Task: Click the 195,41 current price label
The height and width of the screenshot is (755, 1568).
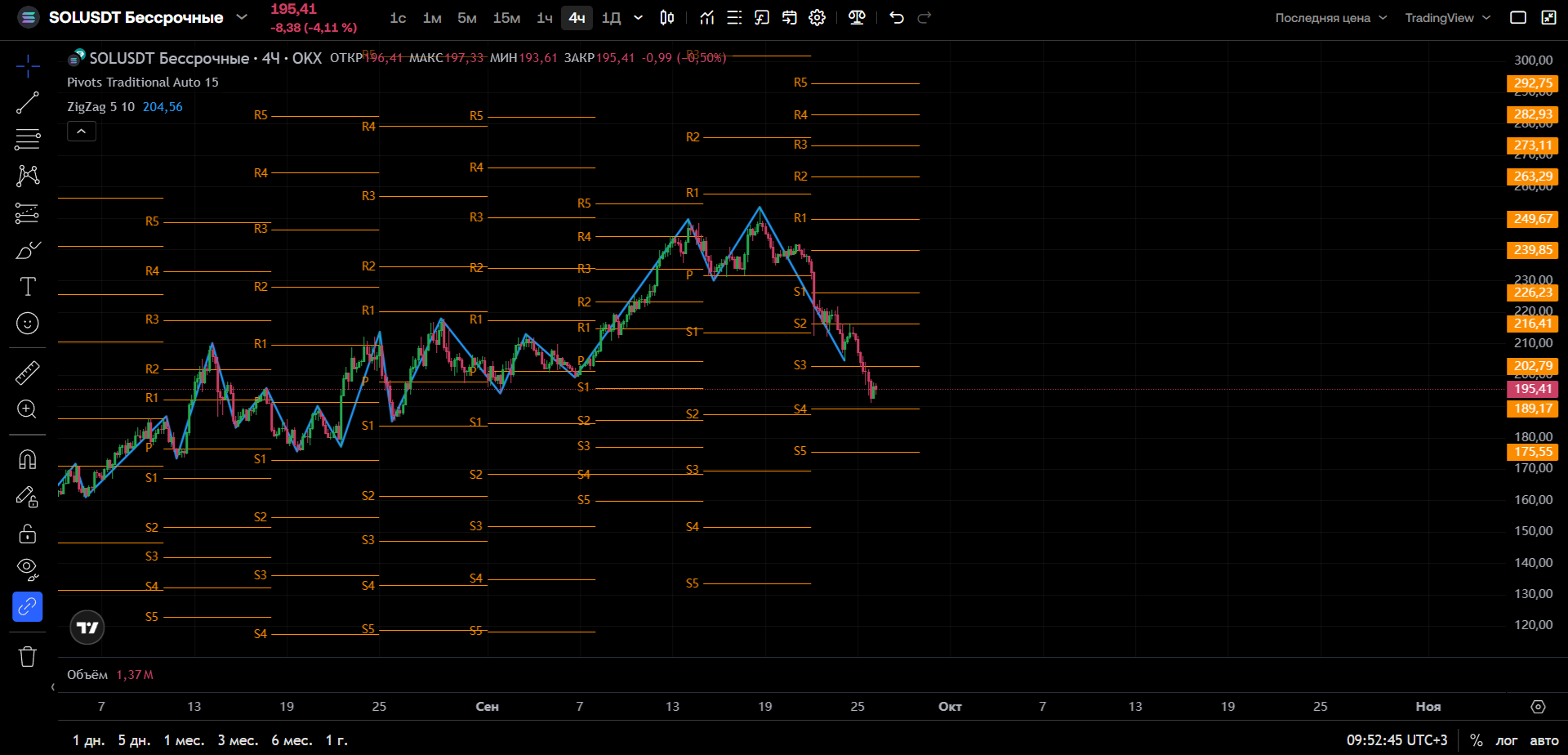Action: pyautogui.click(x=1532, y=389)
